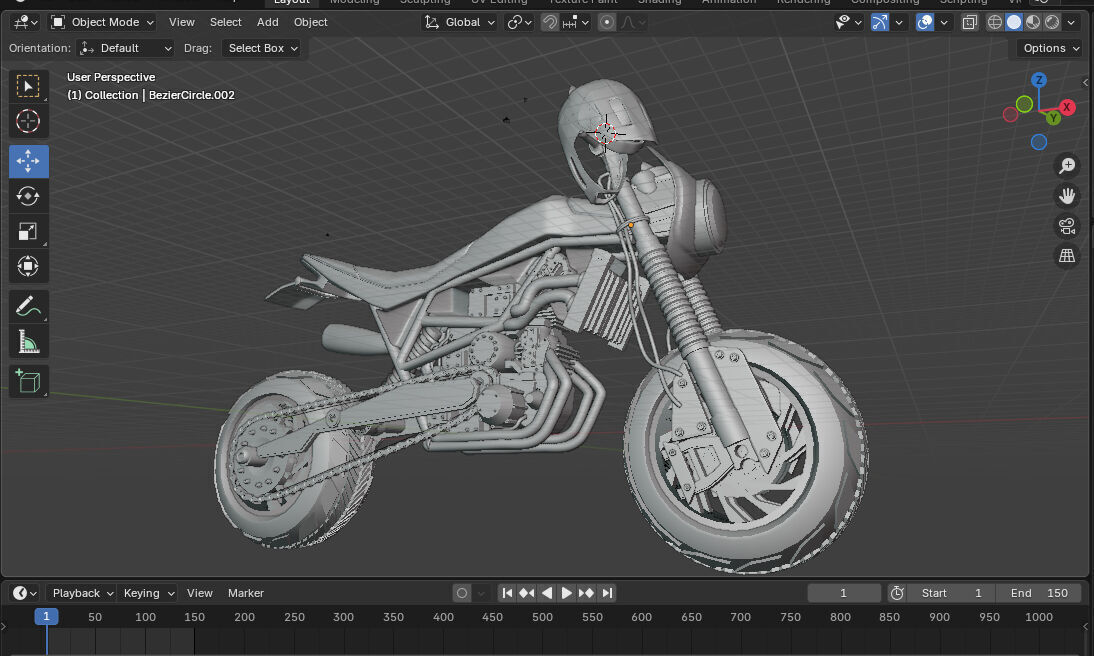Open the viewport shading options dropdown arrow
The width and height of the screenshot is (1094, 656).
pyautogui.click(x=1071, y=22)
